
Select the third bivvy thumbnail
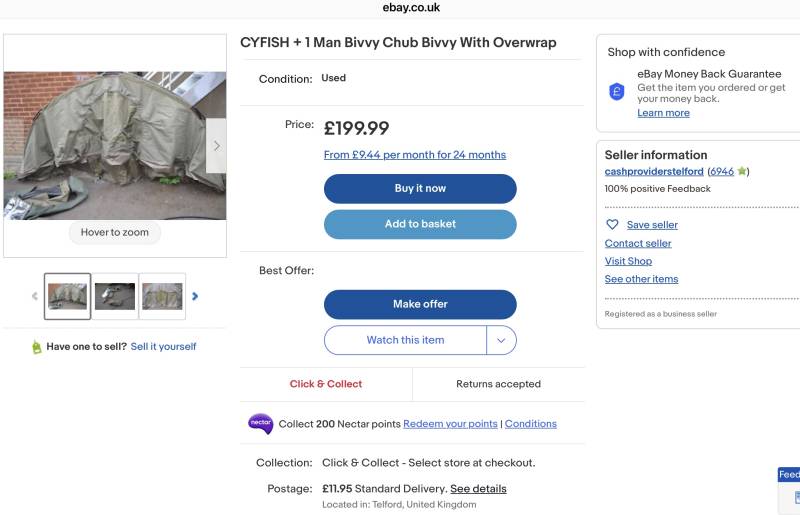click(162, 296)
